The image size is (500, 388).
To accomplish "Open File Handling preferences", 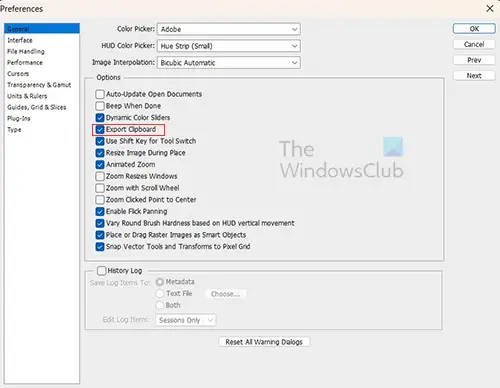I will [42, 51].
